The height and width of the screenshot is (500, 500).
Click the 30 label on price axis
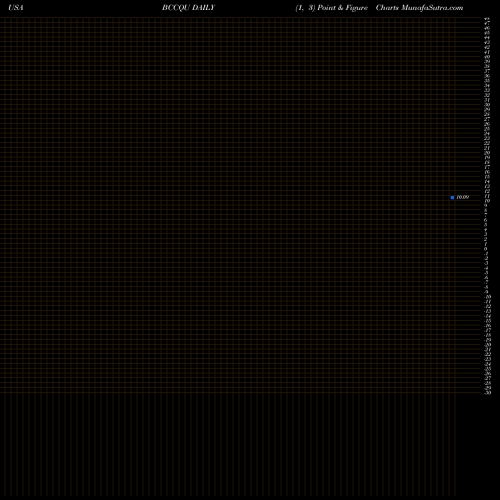pyautogui.click(x=487, y=105)
